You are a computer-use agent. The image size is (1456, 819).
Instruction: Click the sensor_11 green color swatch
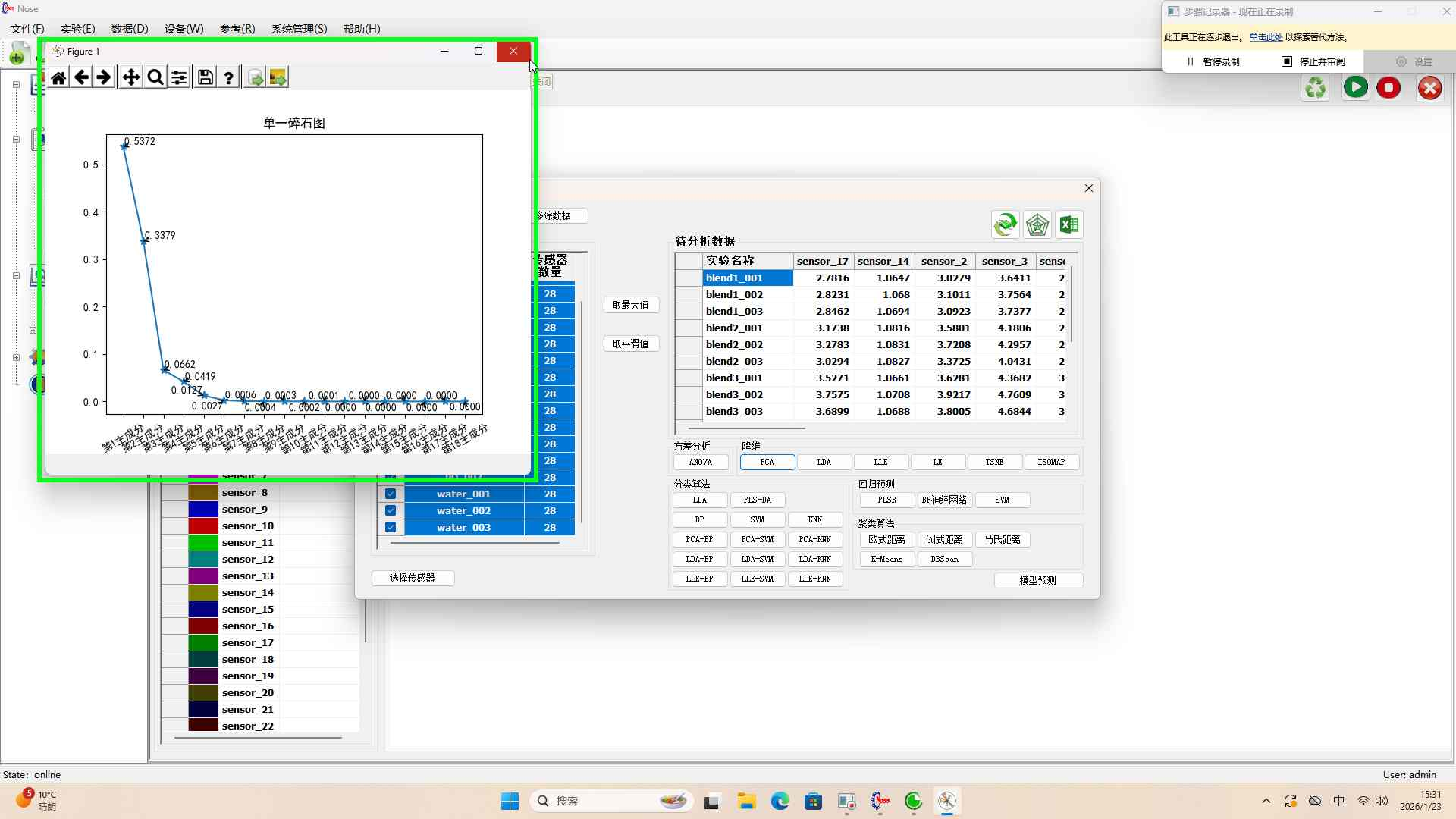coord(203,543)
